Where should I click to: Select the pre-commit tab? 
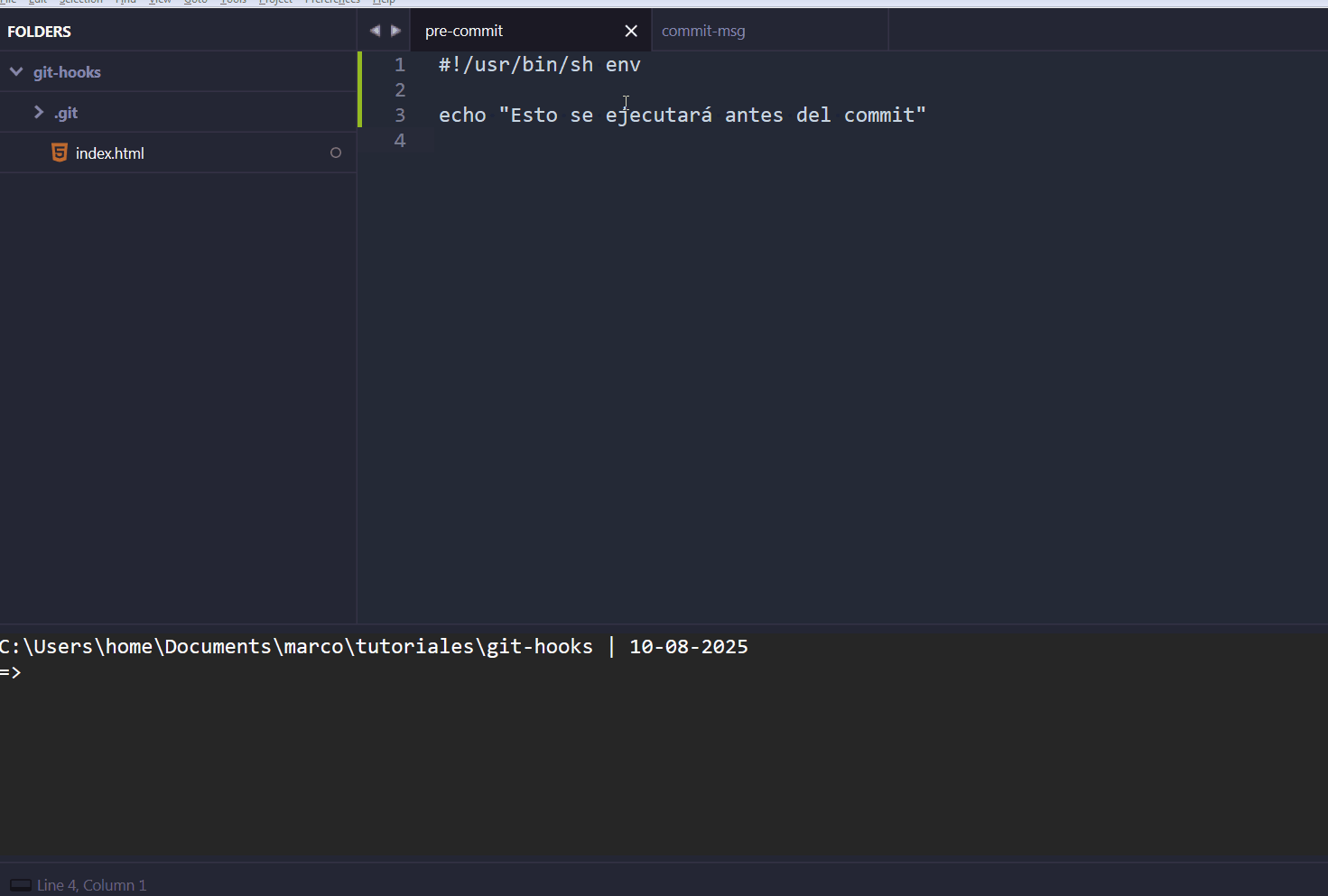coord(464,31)
